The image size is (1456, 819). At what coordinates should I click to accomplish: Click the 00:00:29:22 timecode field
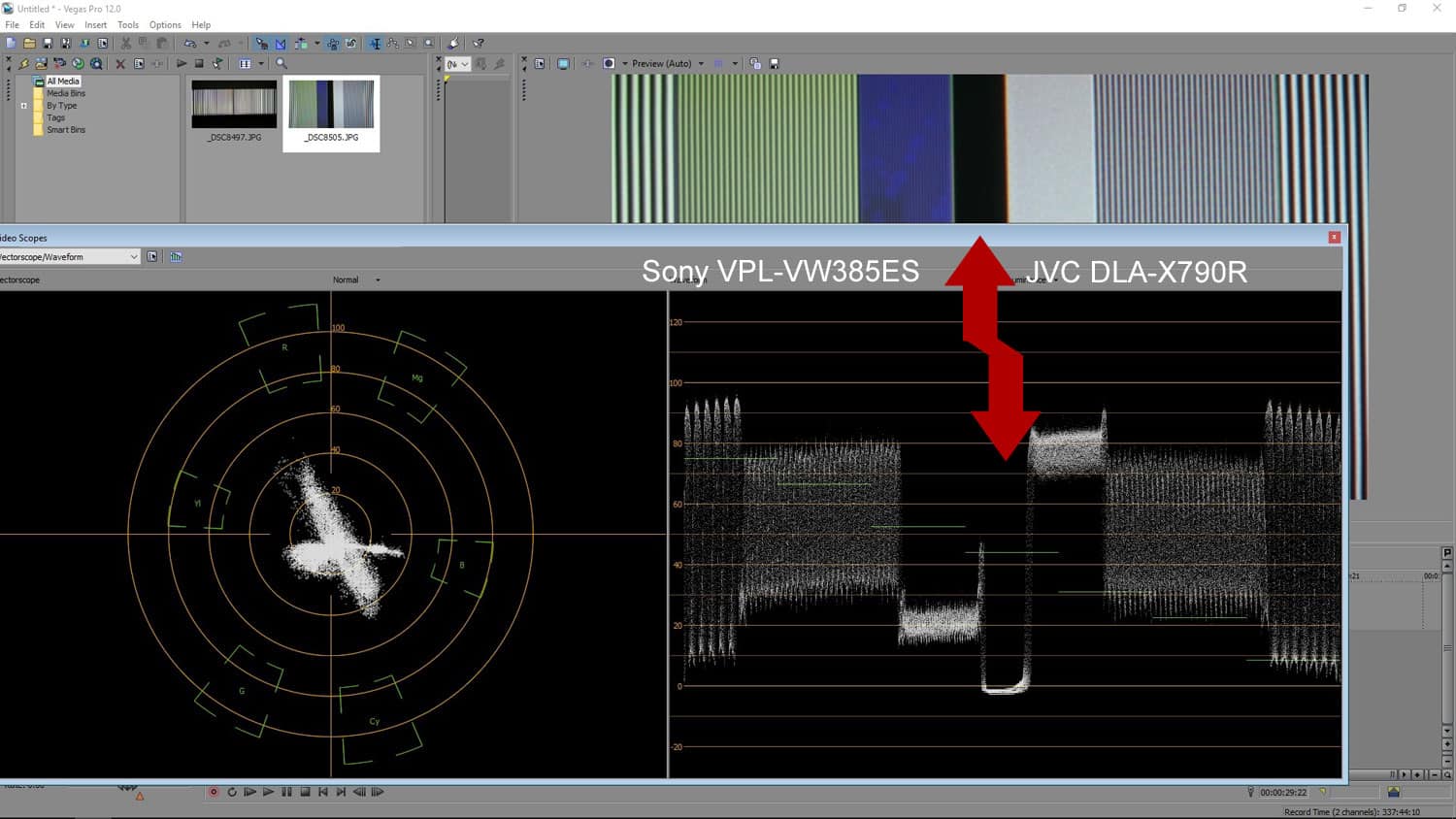point(1283,793)
